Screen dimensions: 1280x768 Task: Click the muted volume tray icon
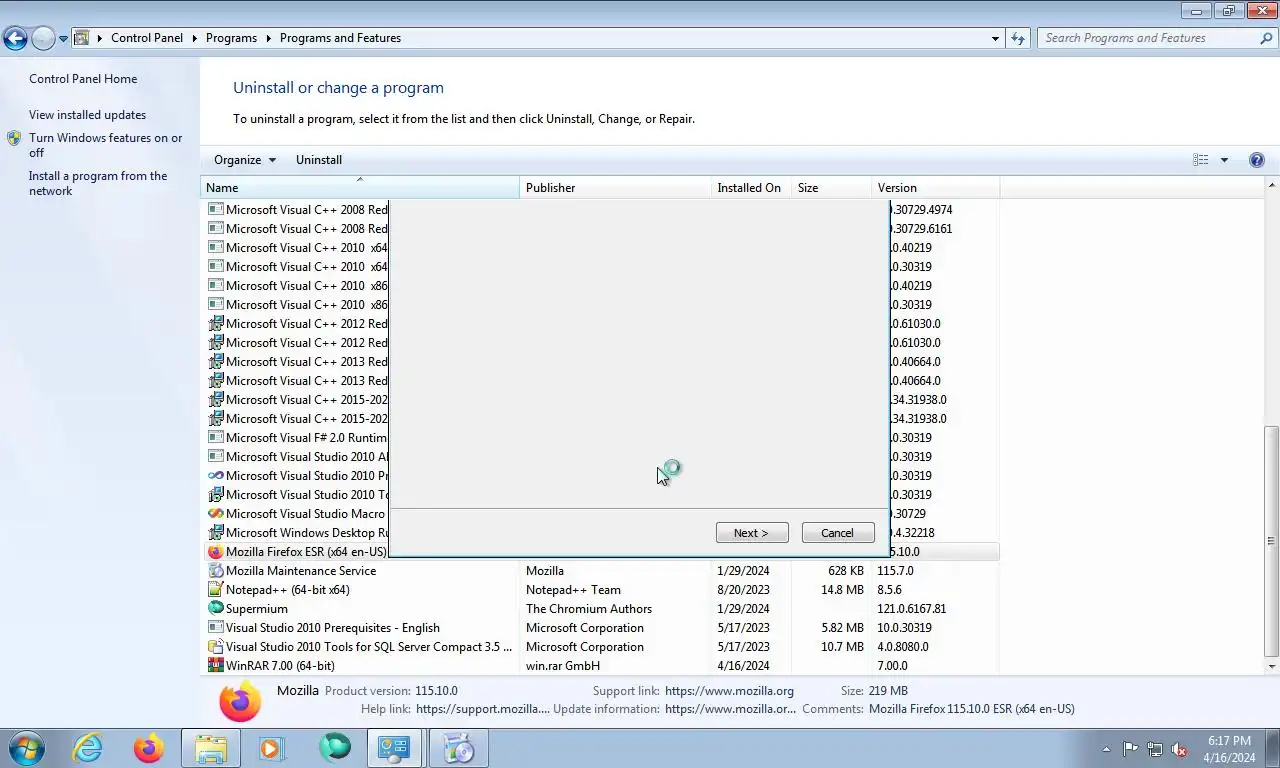click(x=1179, y=749)
